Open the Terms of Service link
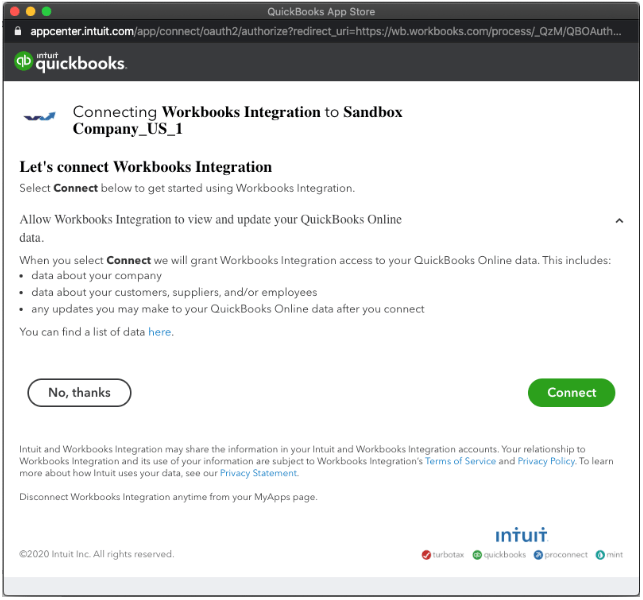Screen dimensions: 643x600 pos(460,461)
